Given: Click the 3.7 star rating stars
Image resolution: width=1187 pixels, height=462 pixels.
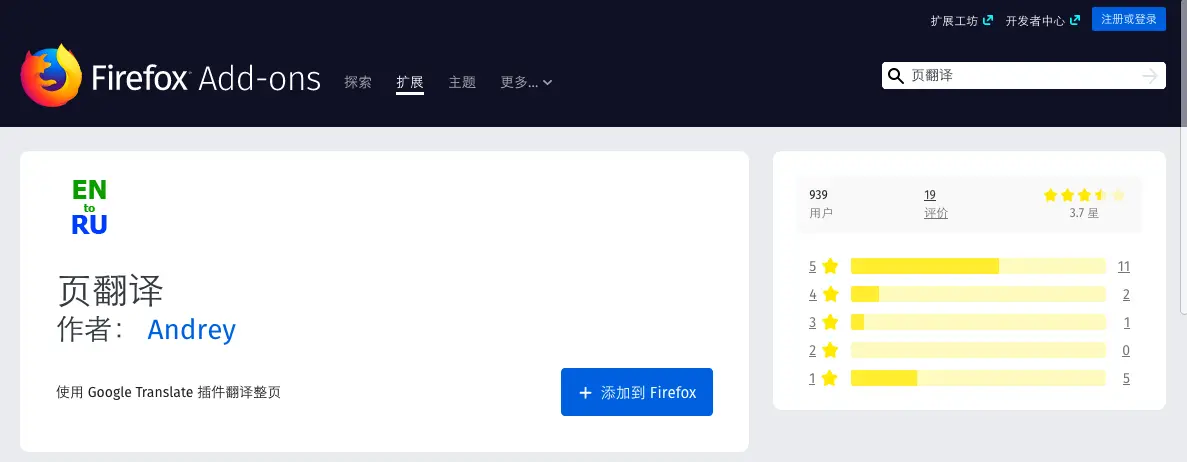Looking at the screenshot, I should pyautogui.click(x=1084, y=195).
